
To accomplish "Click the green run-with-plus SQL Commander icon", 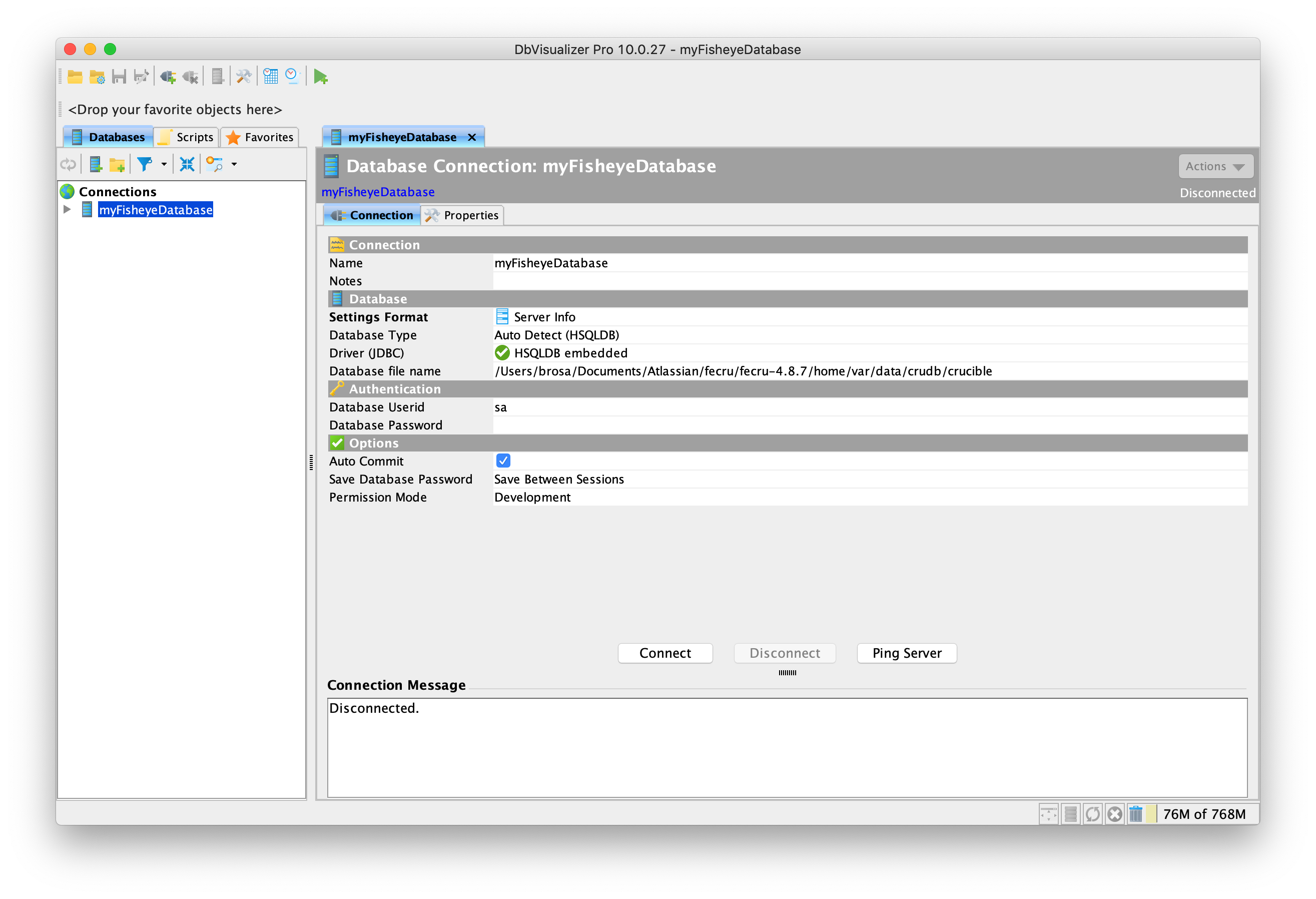I will click(x=321, y=77).
